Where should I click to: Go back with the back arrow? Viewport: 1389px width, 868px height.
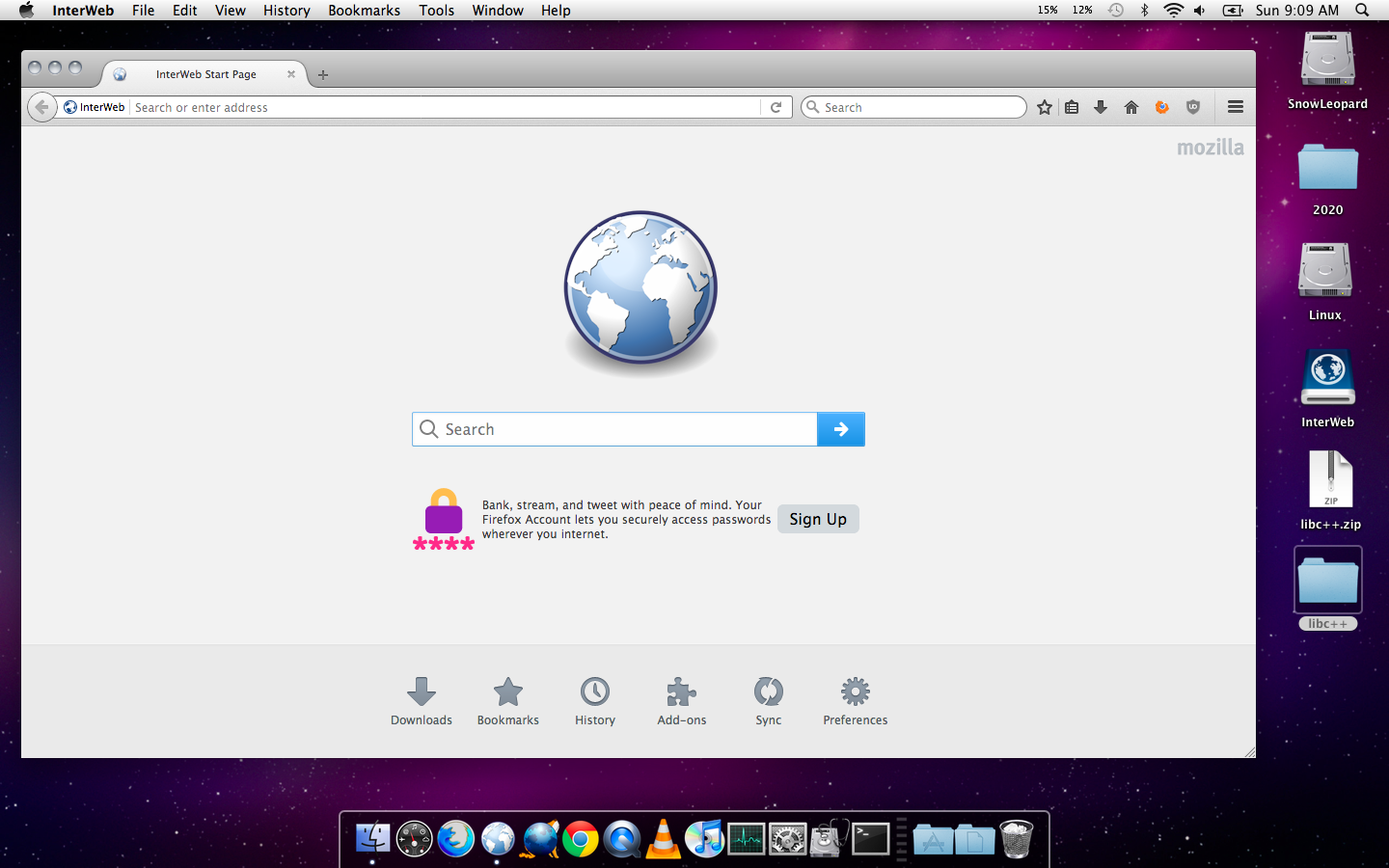[41, 107]
